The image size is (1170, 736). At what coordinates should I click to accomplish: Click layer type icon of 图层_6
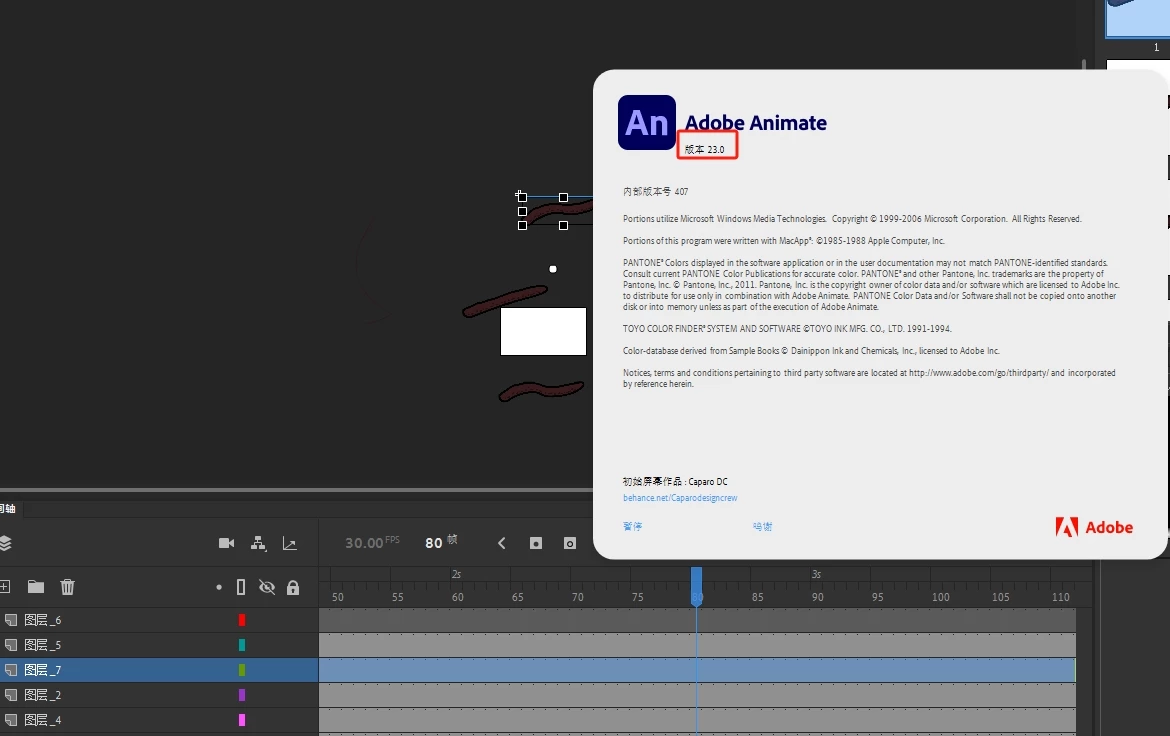[x=10, y=620]
